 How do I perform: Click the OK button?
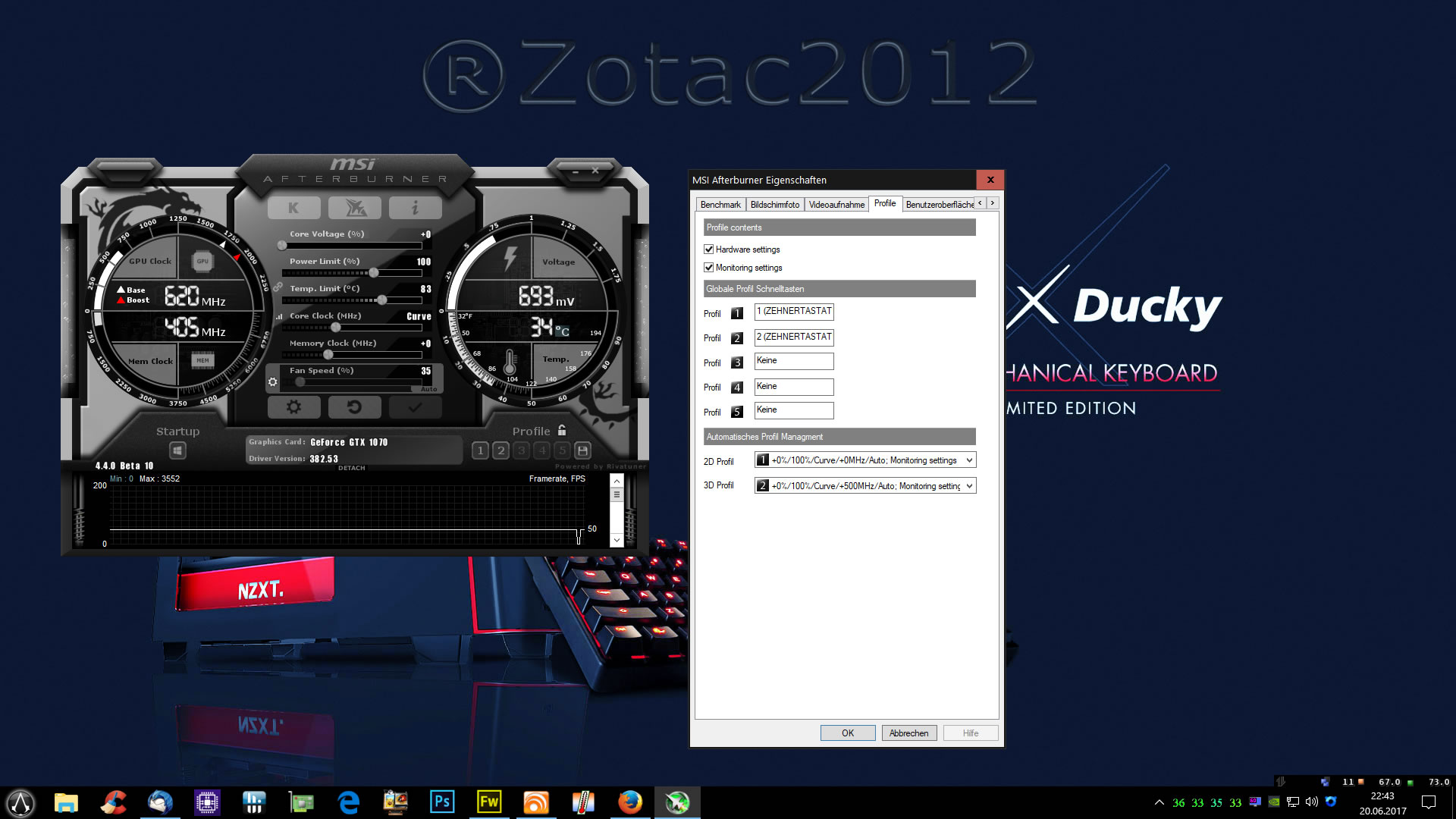point(847,733)
